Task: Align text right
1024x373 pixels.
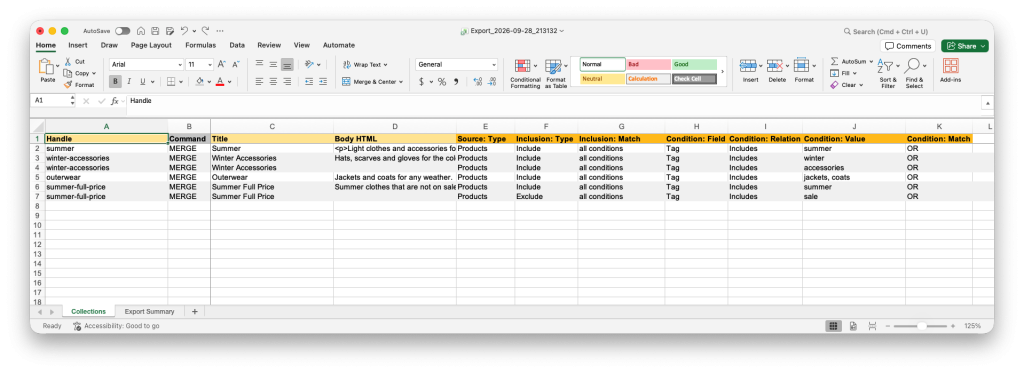Action: click(x=287, y=82)
